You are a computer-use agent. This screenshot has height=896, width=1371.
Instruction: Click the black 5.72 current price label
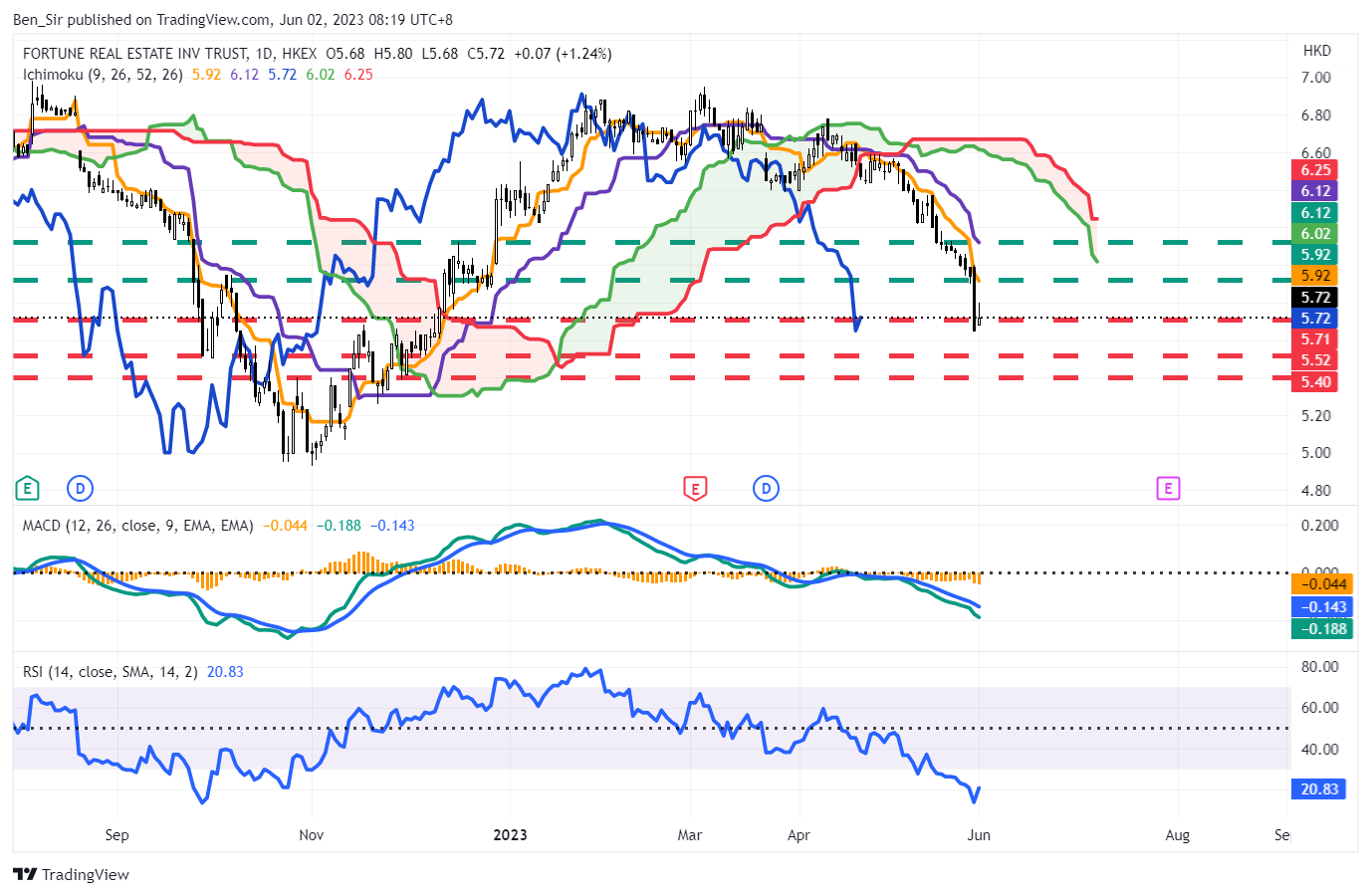(1315, 298)
